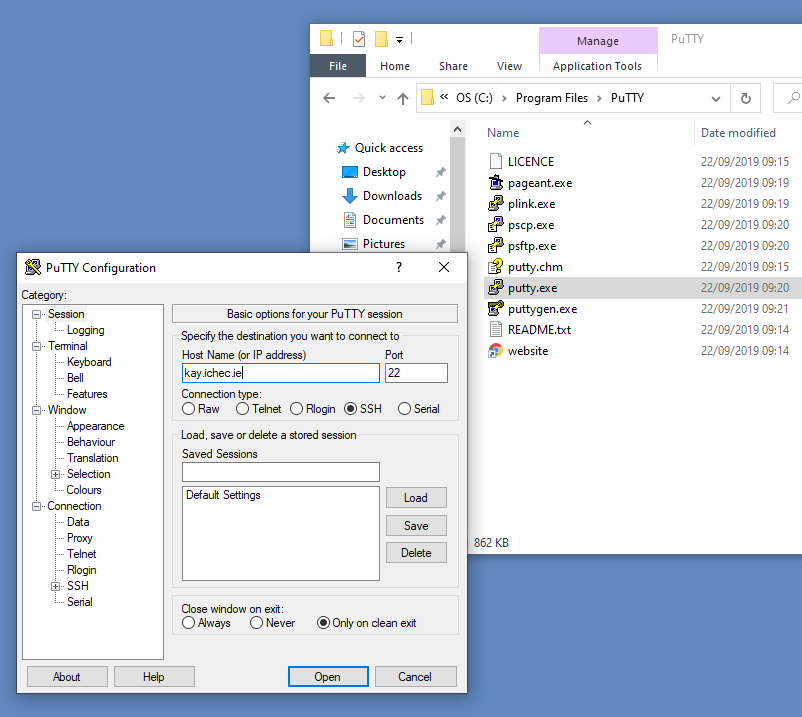Screen dimensions: 802x717
Task: Go up one folder level in Explorer
Action: pyautogui.click(x=403, y=98)
